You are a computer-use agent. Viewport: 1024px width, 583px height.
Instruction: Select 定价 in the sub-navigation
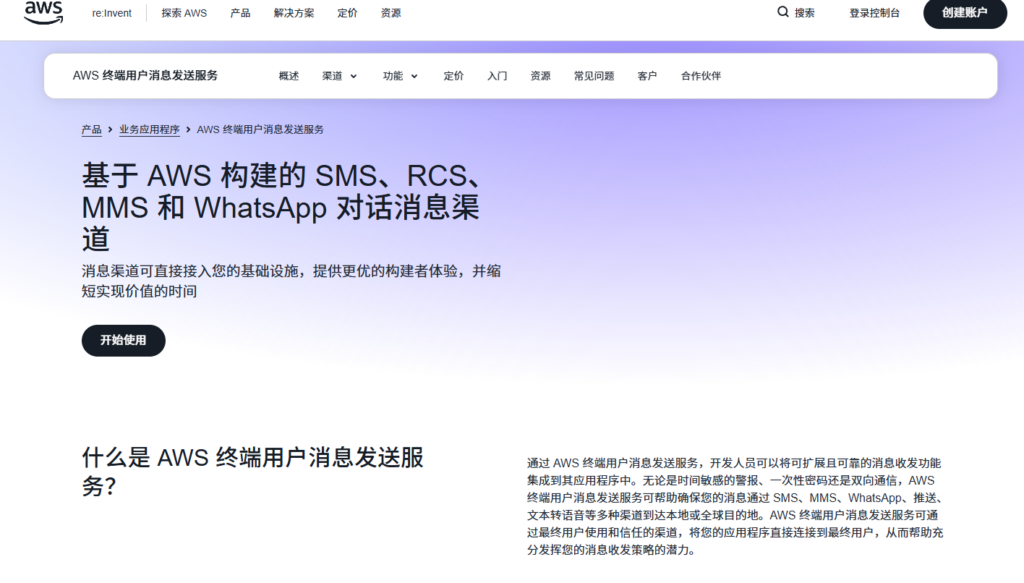click(x=453, y=76)
